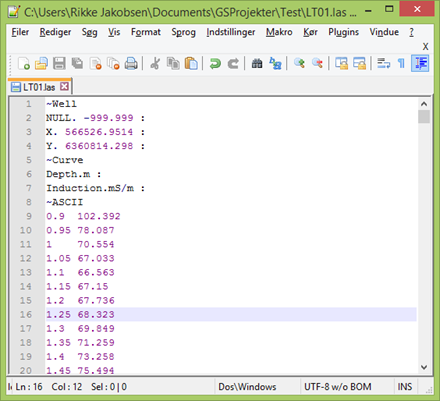Image resolution: width=440 pixels, height=401 pixels.
Task: Click the Depth.m line
Action: tap(74, 174)
